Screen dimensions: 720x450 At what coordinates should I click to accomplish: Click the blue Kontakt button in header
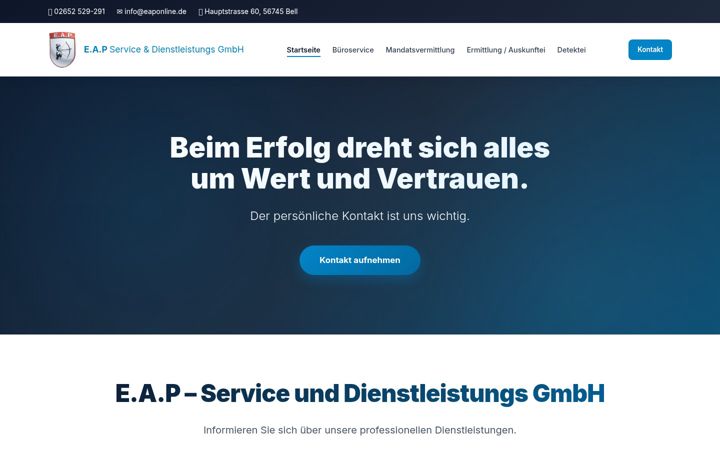(650, 50)
